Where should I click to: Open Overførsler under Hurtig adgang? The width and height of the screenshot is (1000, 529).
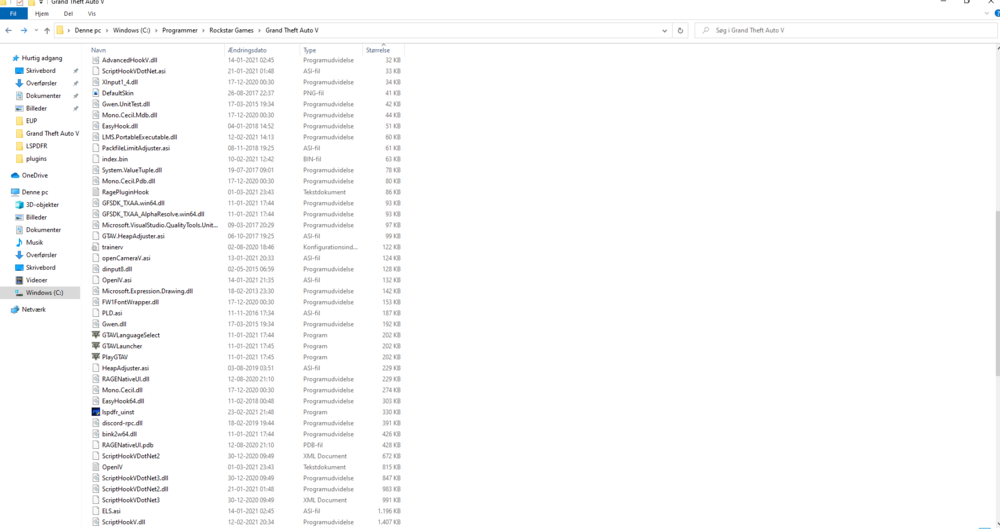point(41,83)
